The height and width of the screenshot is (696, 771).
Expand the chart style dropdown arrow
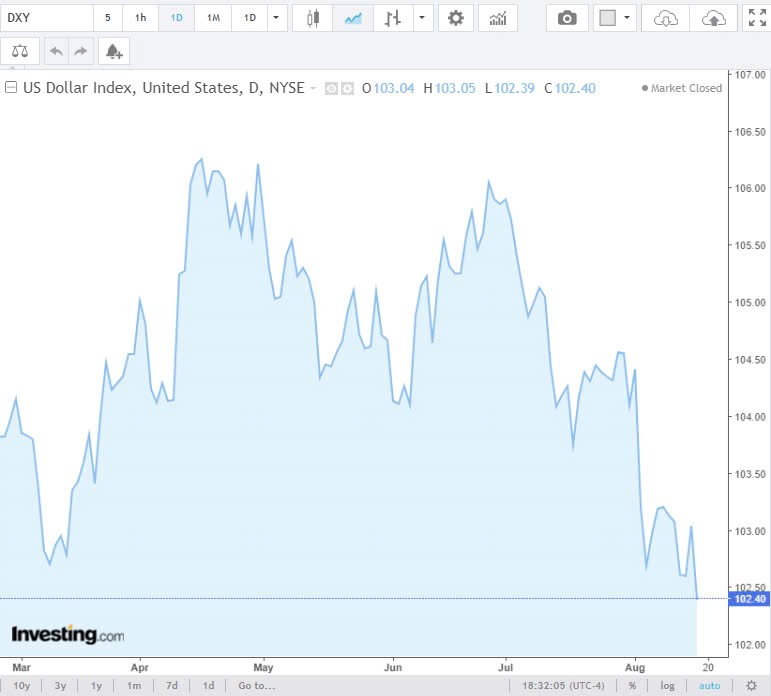pyautogui.click(x=423, y=18)
